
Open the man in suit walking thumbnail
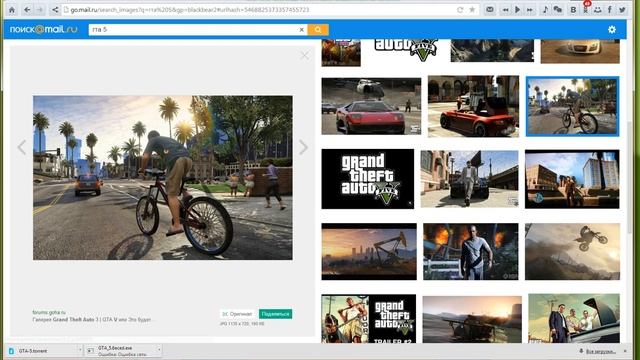tap(469, 179)
